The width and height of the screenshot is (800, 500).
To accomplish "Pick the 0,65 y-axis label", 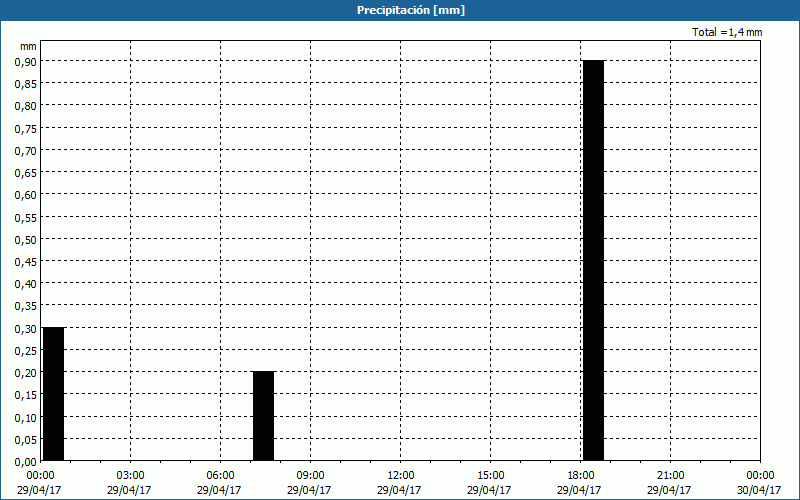I will click(26, 172).
